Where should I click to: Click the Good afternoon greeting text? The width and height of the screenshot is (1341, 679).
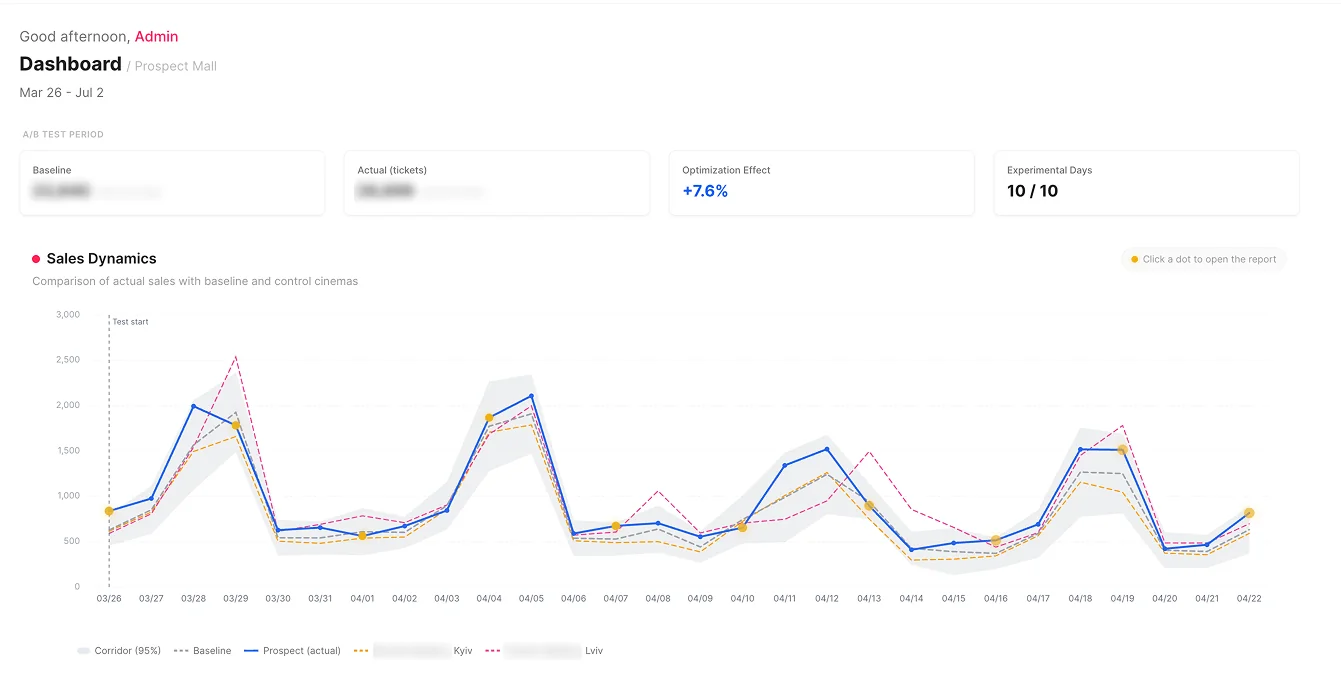75,36
